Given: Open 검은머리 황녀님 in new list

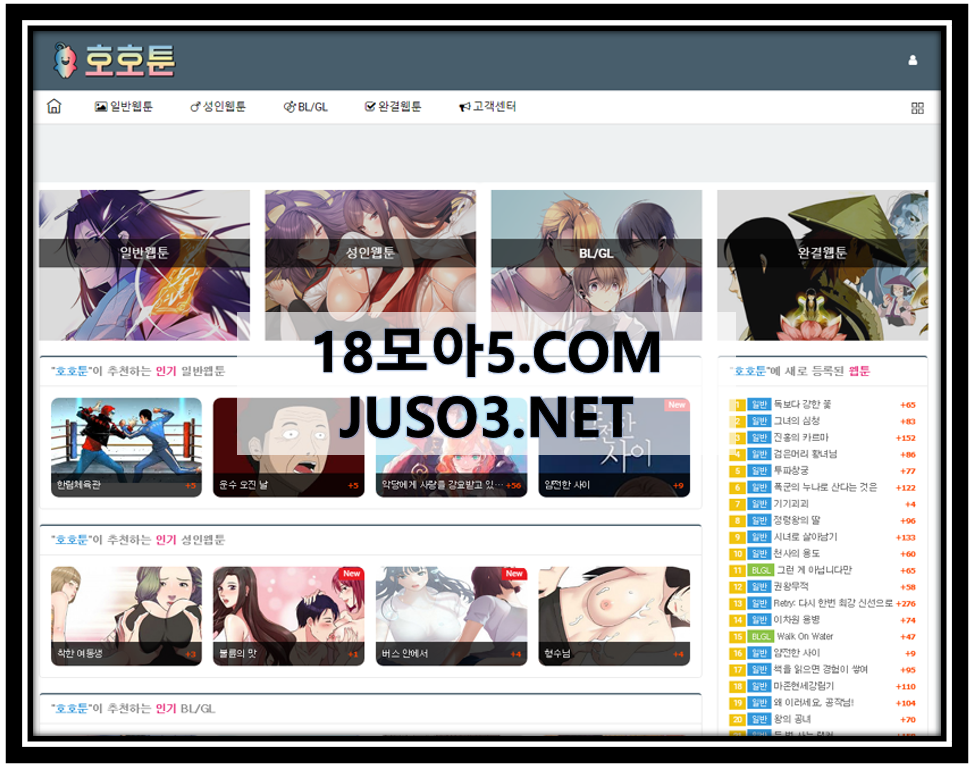Looking at the screenshot, I should [x=805, y=454].
